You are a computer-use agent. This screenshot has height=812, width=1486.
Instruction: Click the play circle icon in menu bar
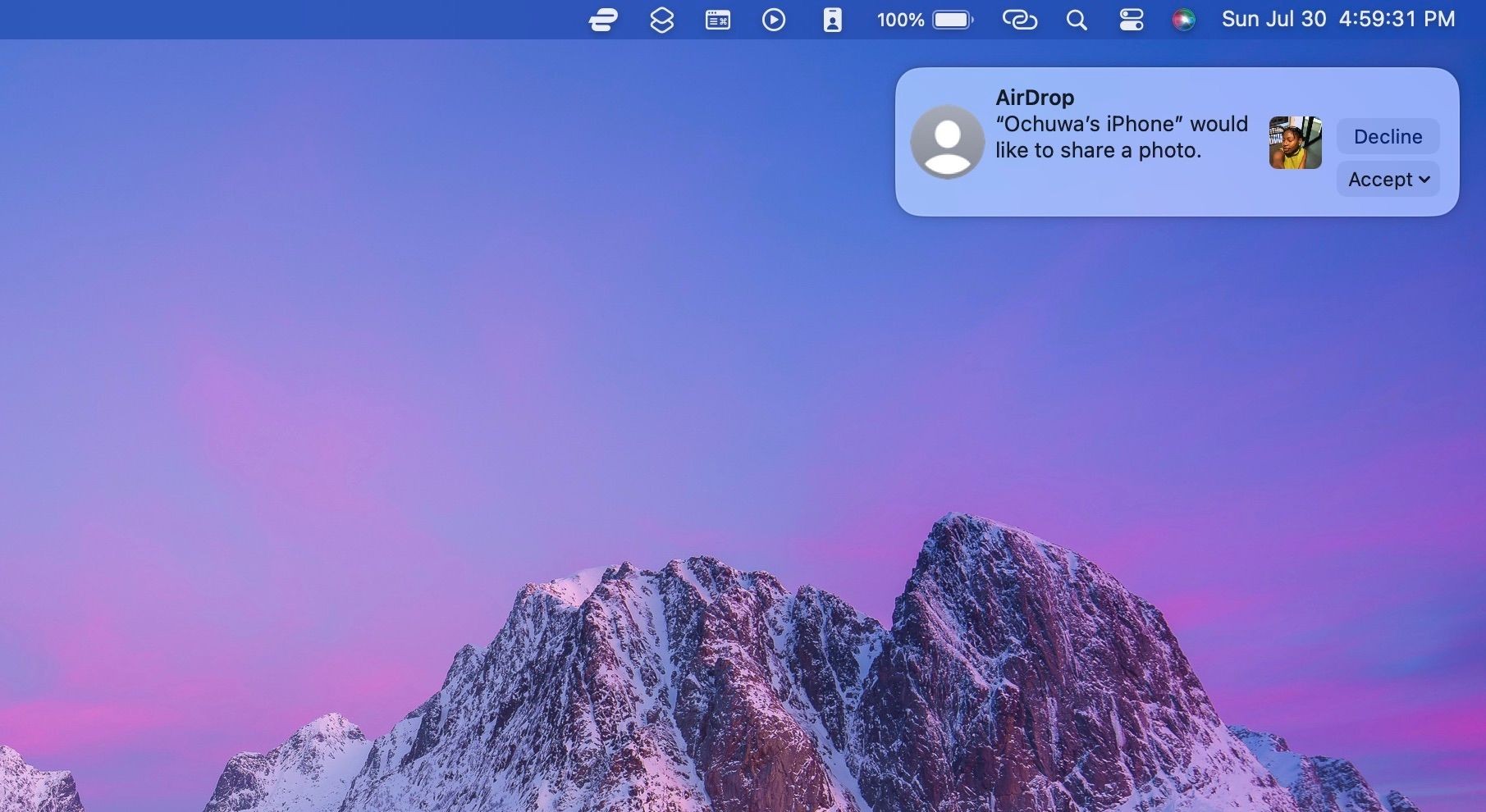[773, 20]
